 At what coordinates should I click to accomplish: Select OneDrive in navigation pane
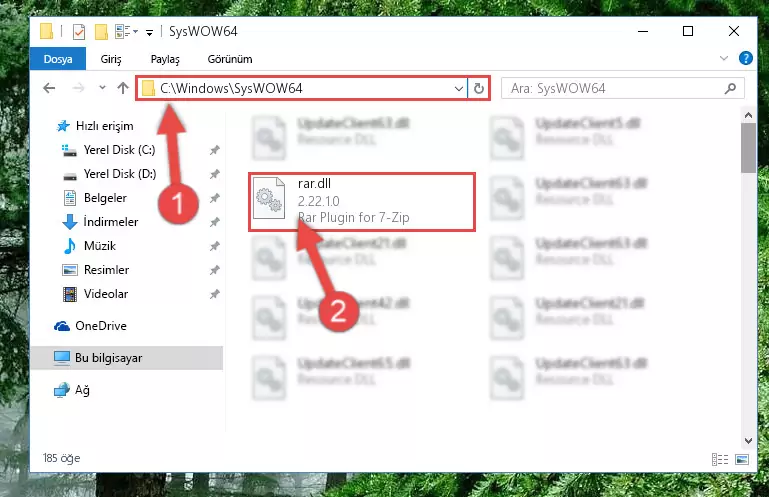(90, 326)
